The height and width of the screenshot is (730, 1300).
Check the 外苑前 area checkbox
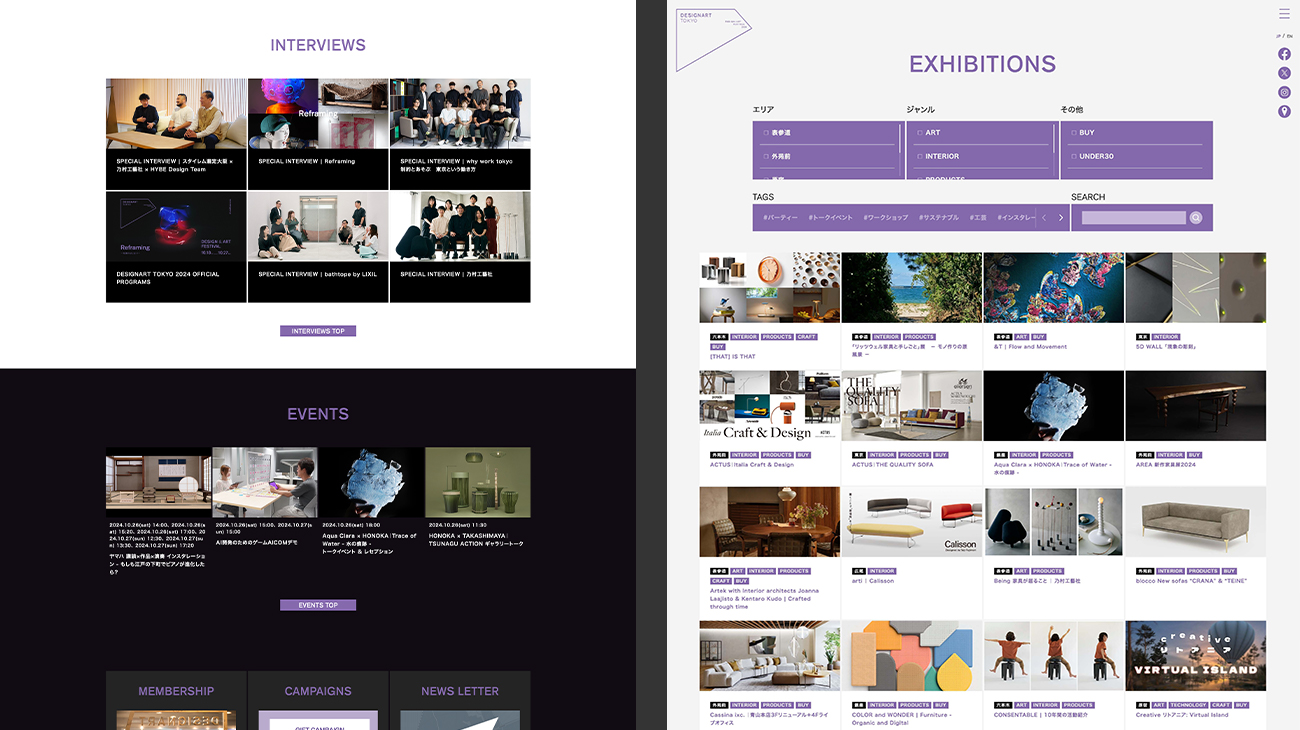tap(766, 157)
